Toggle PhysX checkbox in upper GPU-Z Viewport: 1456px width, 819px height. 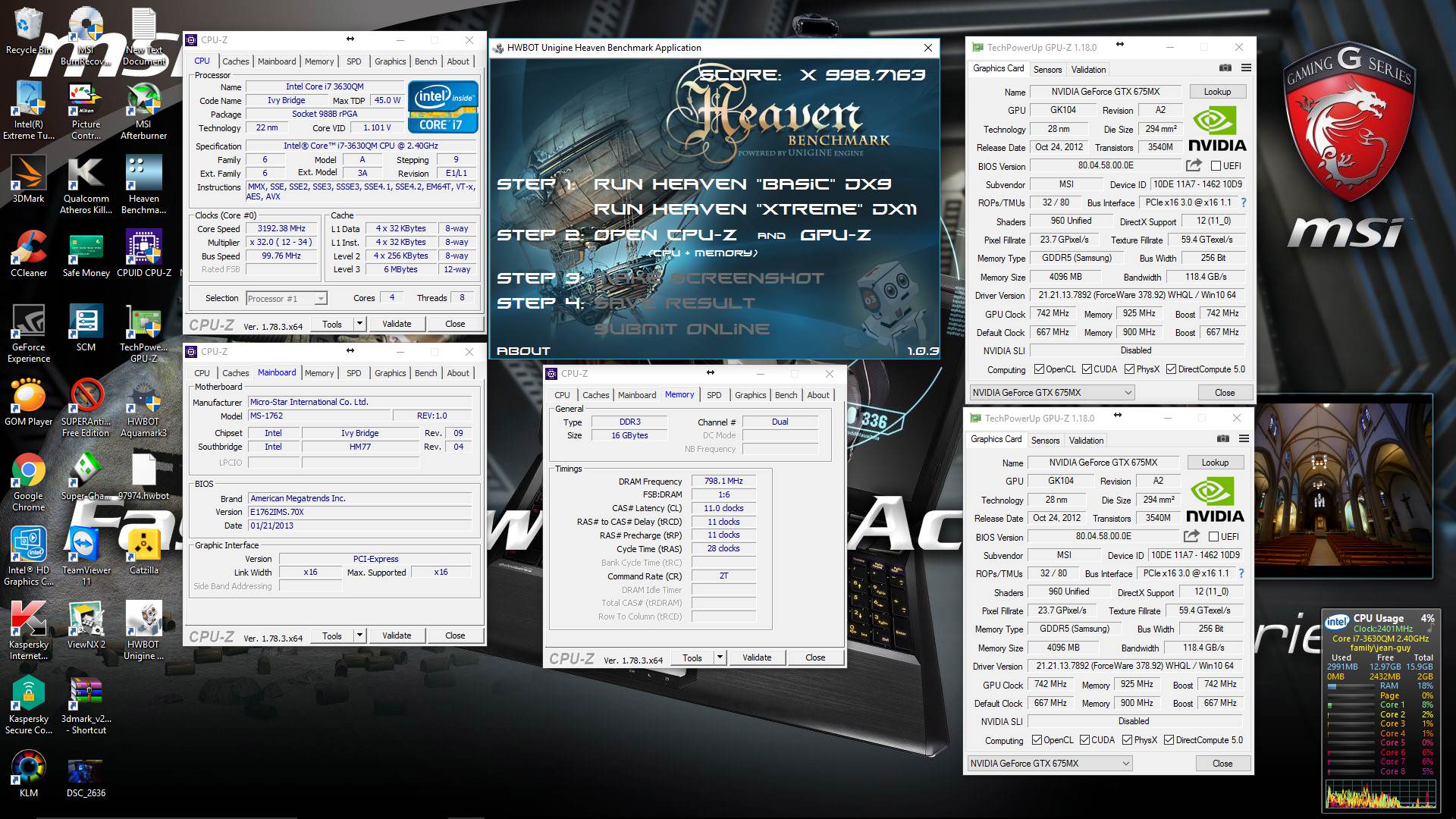click(1130, 369)
